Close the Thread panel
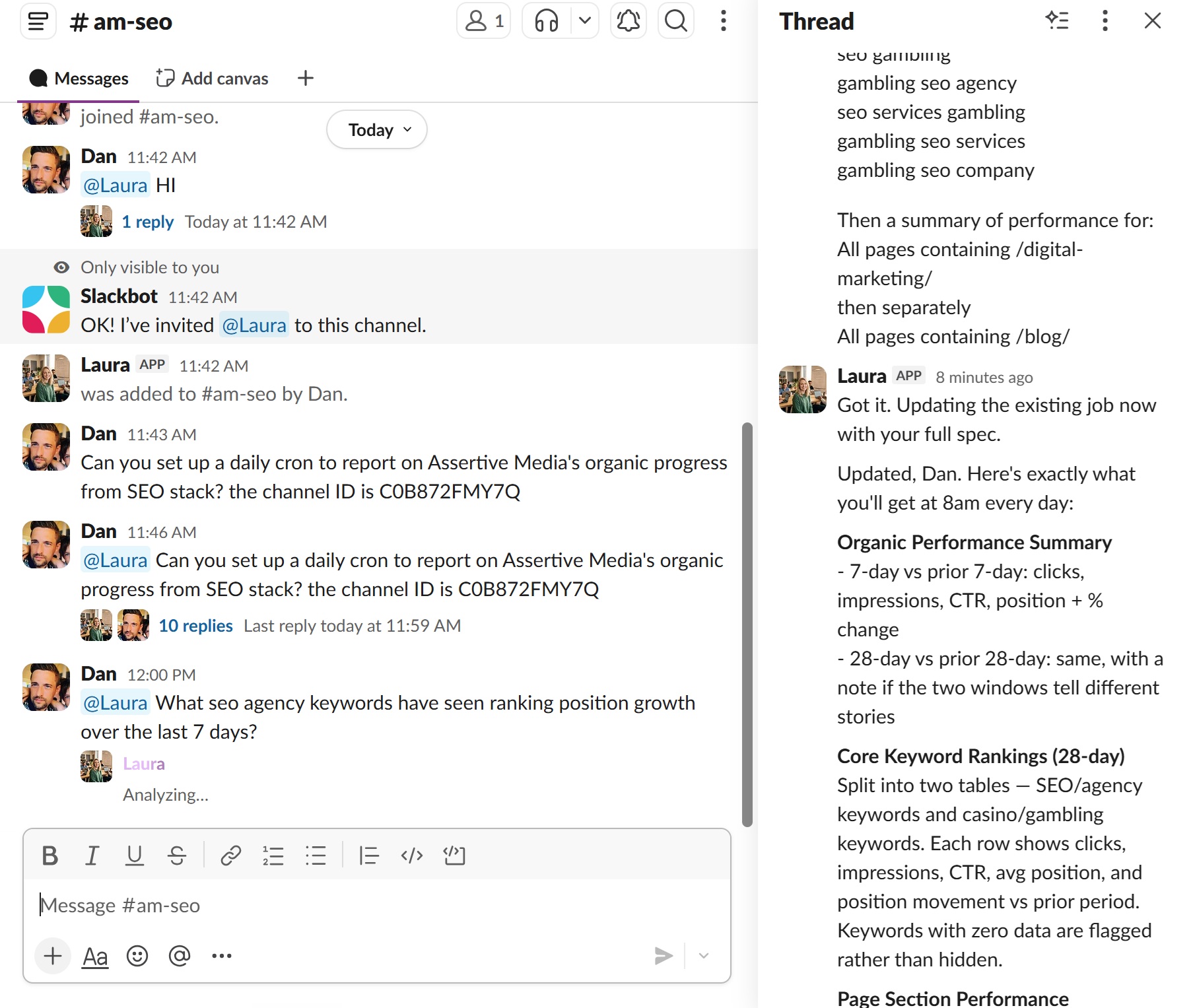The height and width of the screenshot is (1008, 1191). [x=1153, y=21]
